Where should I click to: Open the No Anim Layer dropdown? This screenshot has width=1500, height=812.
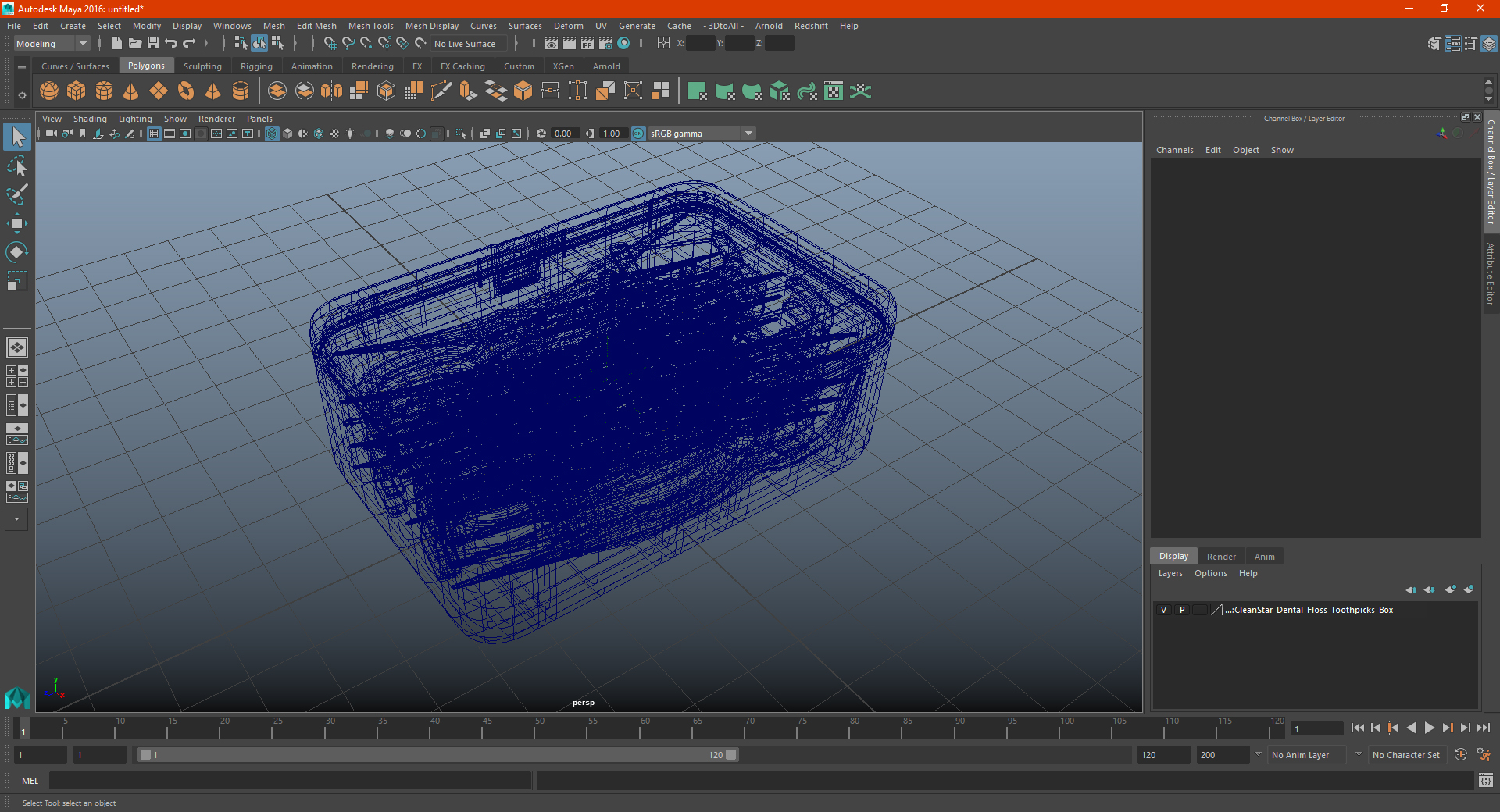(x=1307, y=755)
